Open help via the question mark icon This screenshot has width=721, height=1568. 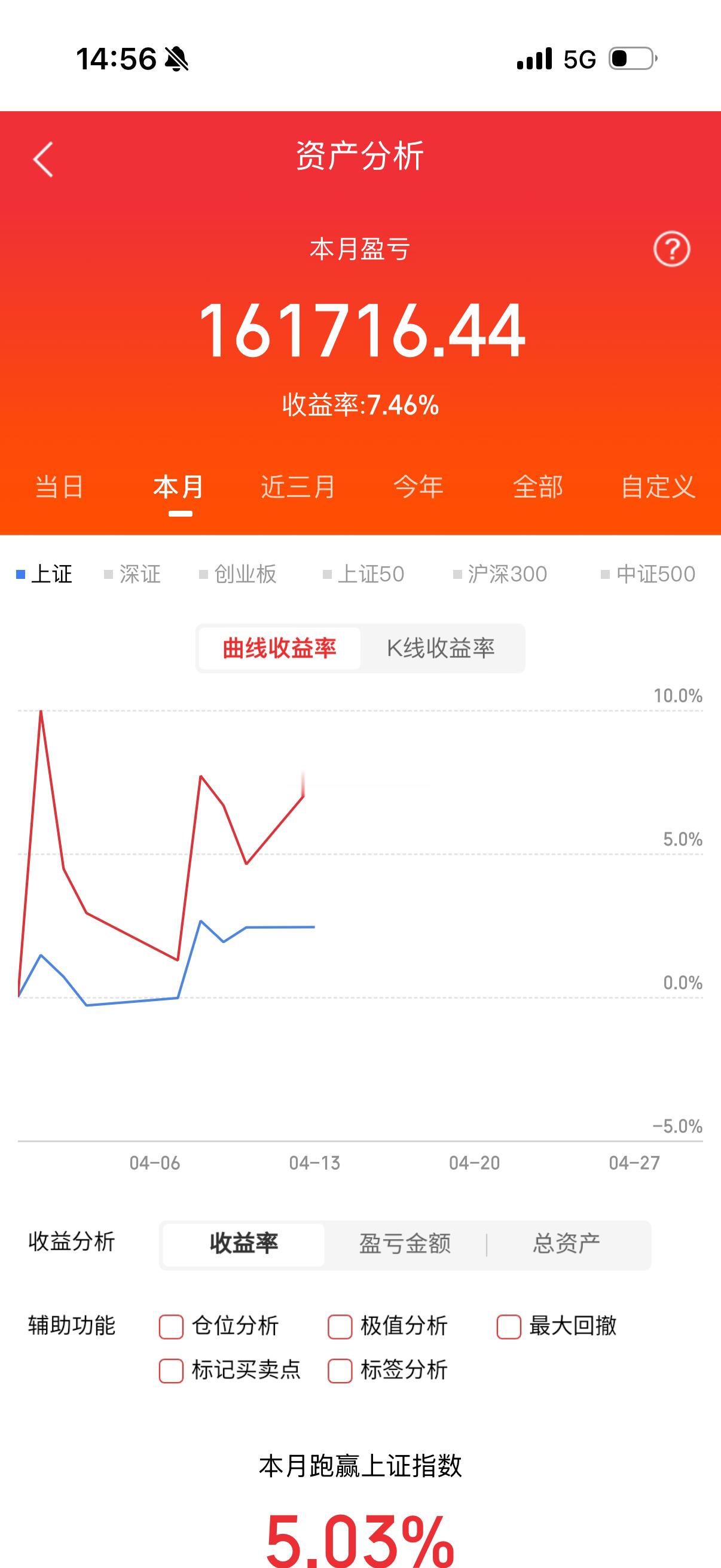672,249
